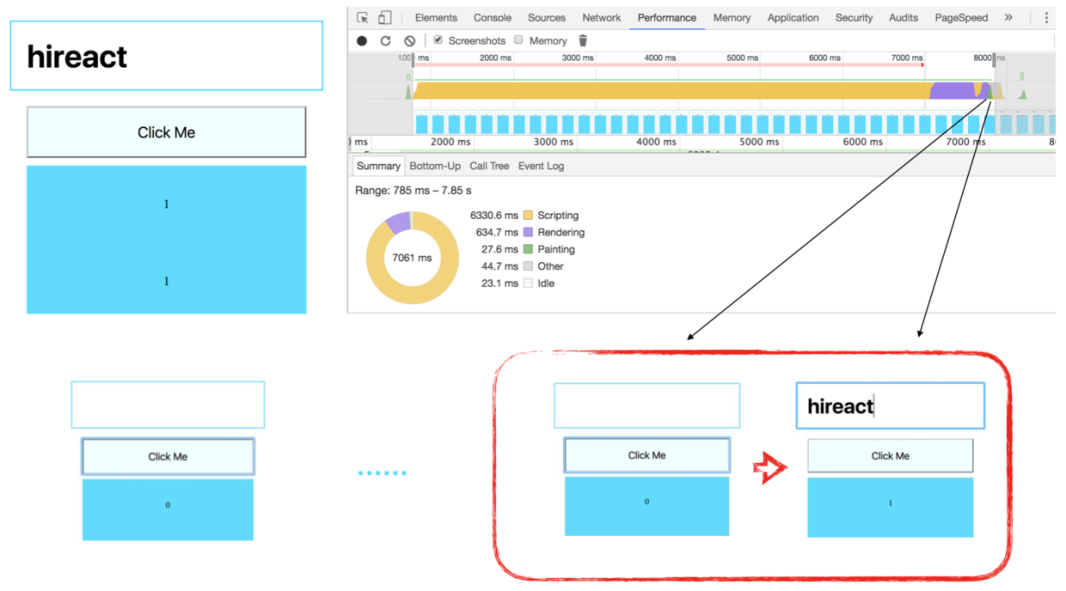
Task: Open the Audits tab
Action: (x=904, y=18)
